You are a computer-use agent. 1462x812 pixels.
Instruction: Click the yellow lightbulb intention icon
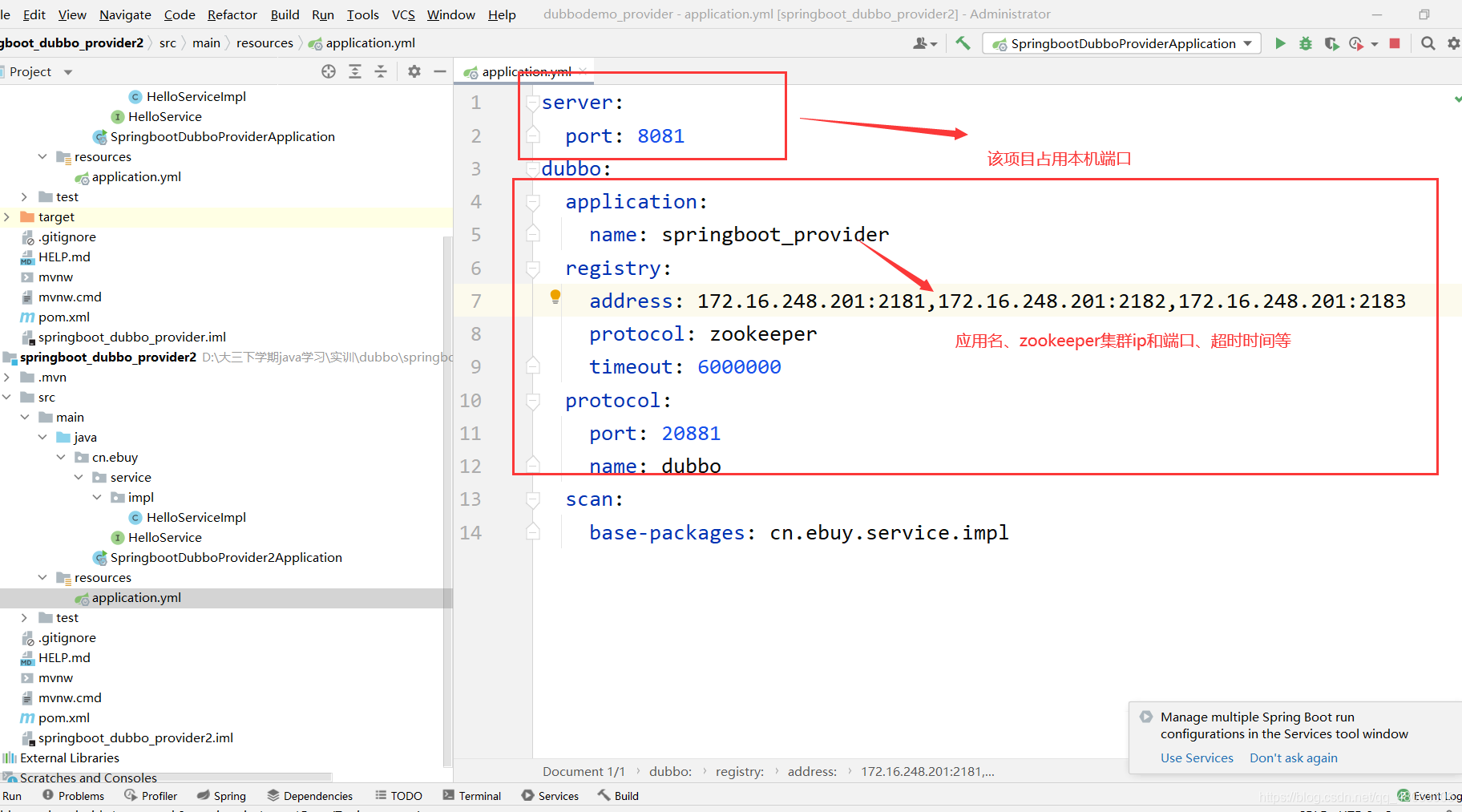pos(555,297)
